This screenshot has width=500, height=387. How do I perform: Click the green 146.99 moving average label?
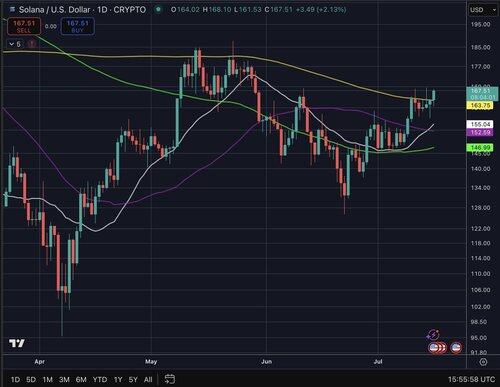(480, 147)
